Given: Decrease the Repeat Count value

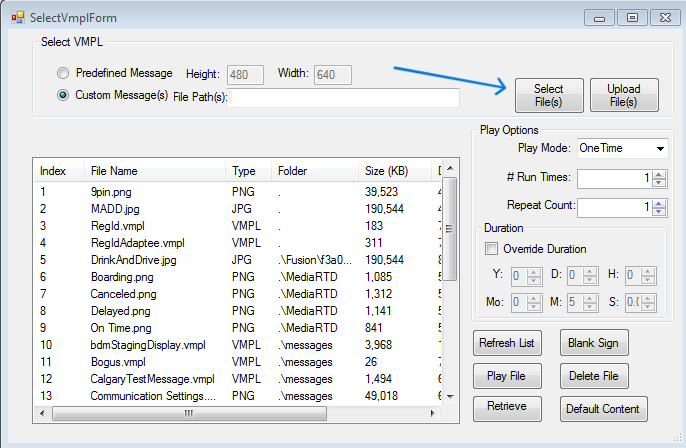Looking at the screenshot, I should 658,211.
